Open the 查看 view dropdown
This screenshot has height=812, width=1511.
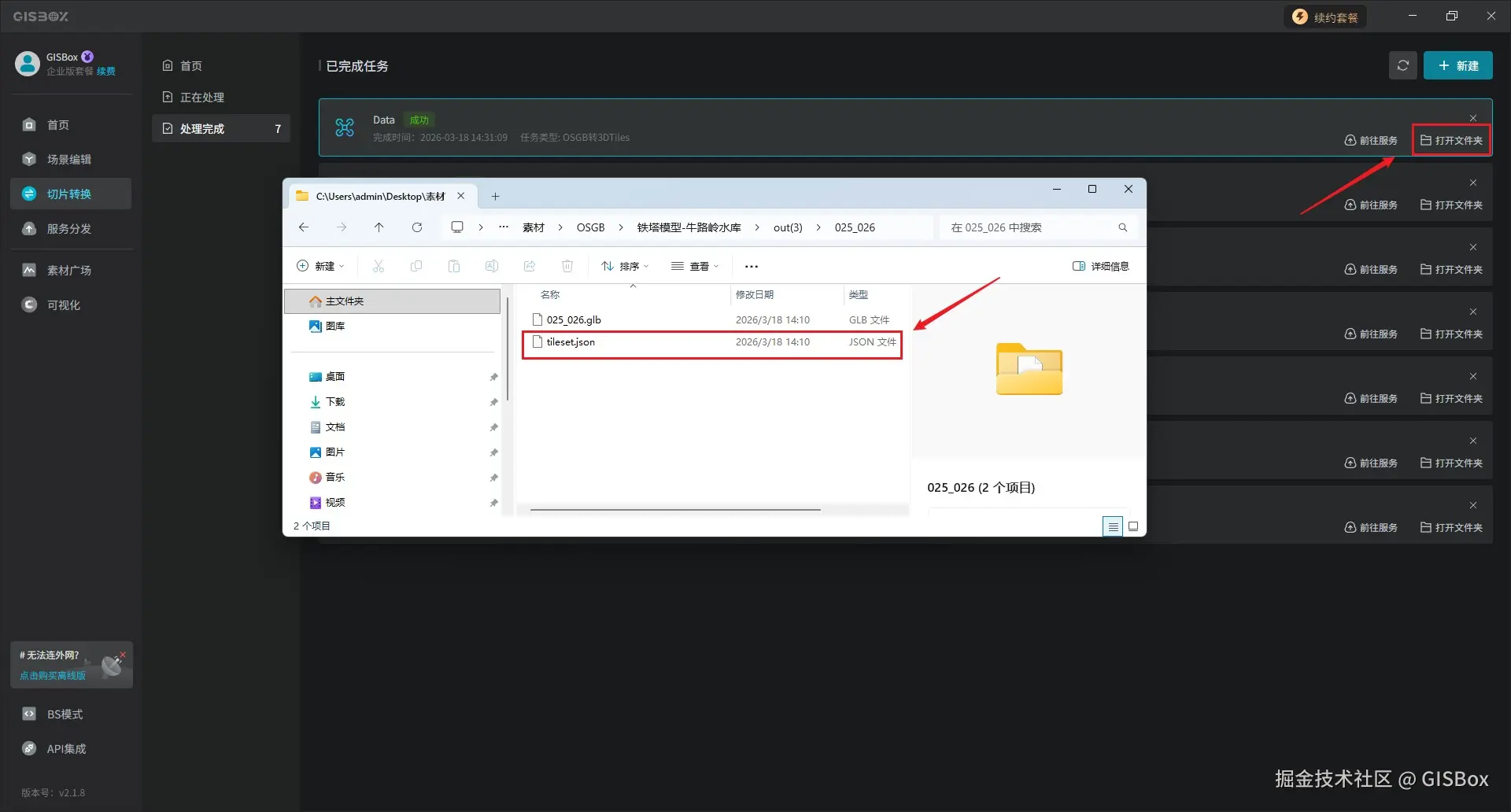pyautogui.click(x=695, y=267)
